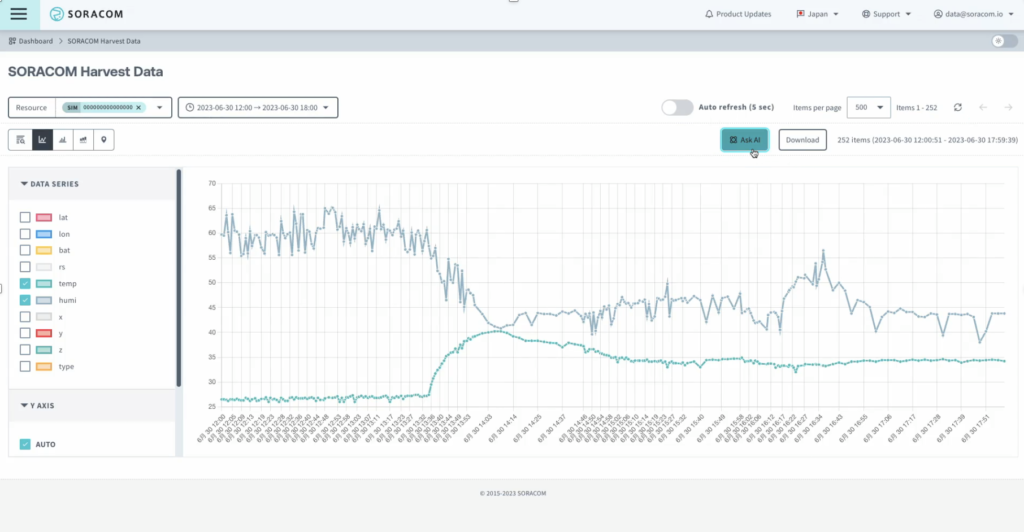This screenshot has width=1024, height=532.
Task: Enable the z data series checkbox
Action: tap(25, 350)
